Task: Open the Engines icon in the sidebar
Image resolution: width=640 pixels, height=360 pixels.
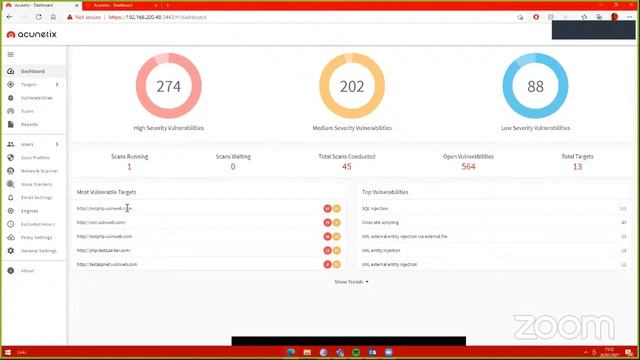Action: coord(11,211)
